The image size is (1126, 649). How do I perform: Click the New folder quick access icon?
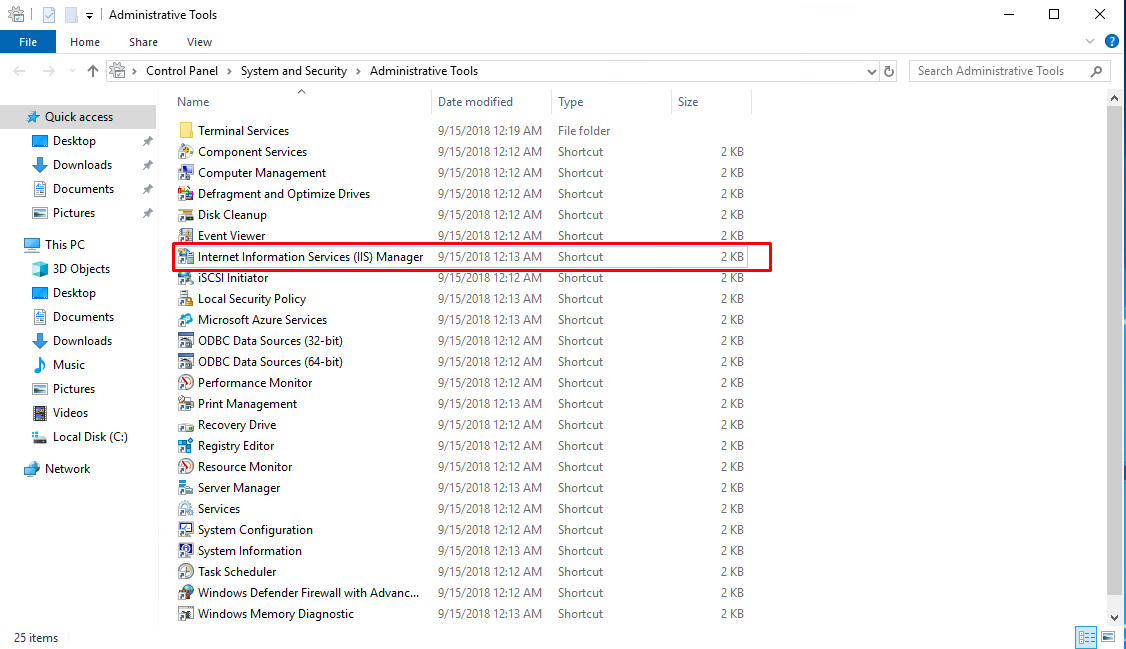(70, 15)
